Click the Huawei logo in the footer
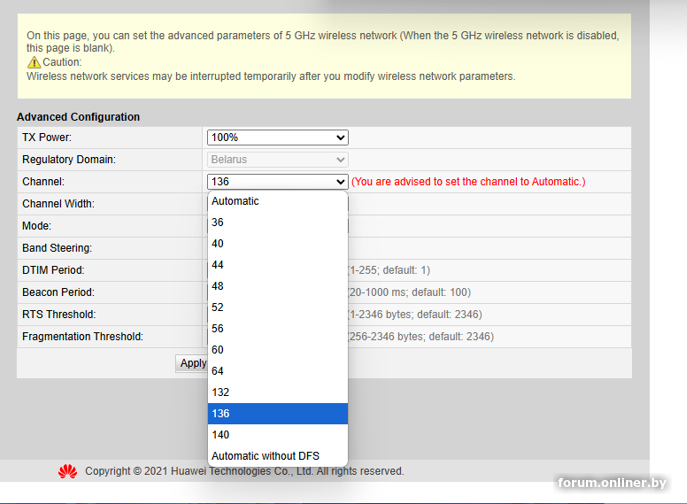Image resolution: width=687 pixels, height=504 pixels. click(67, 471)
